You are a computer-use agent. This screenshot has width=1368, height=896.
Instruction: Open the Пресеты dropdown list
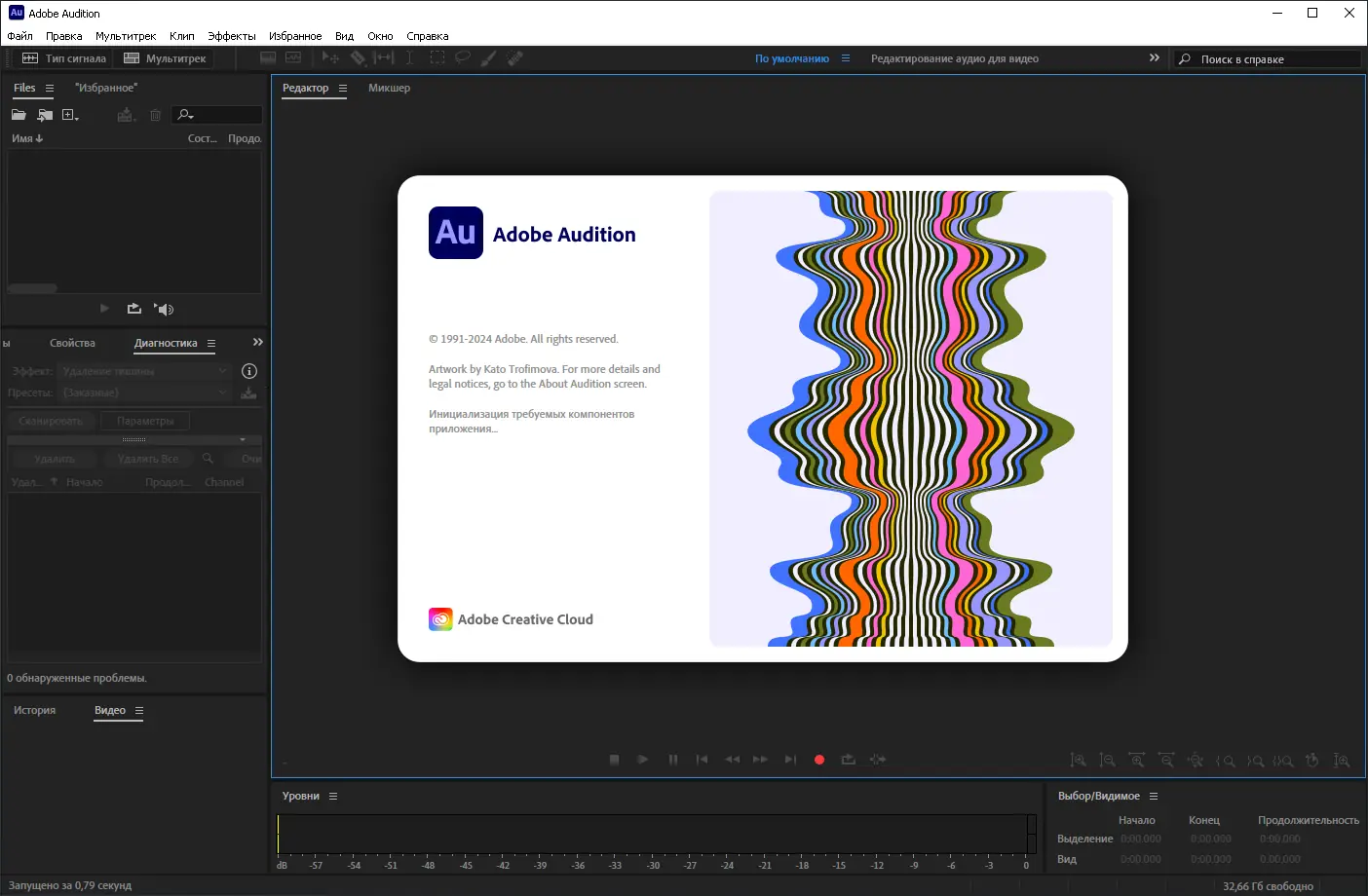tap(143, 392)
